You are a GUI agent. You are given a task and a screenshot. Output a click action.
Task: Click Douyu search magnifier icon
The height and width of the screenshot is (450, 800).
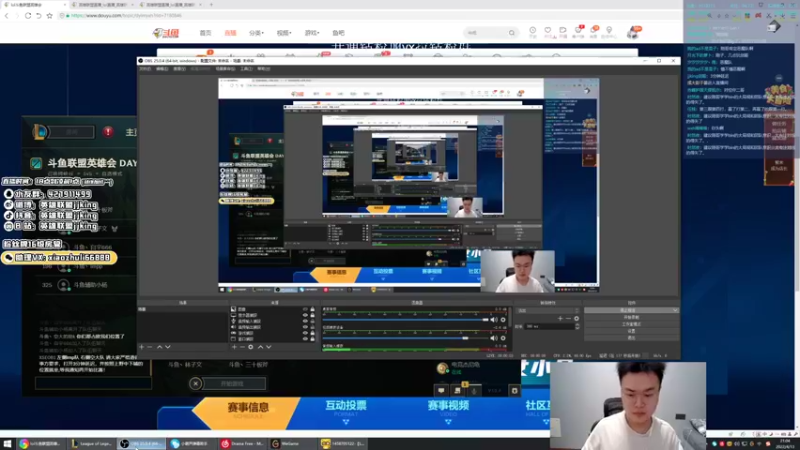[x=512, y=33]
